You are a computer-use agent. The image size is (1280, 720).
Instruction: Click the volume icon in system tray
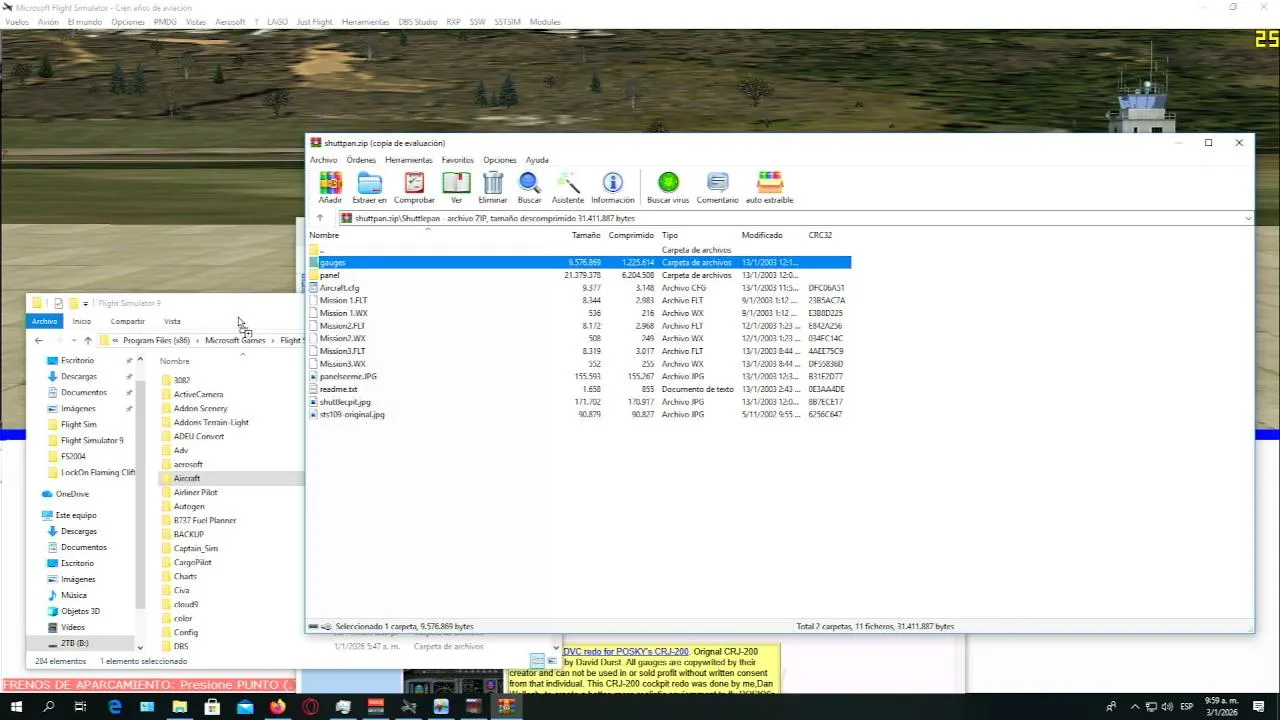pyautogui.click(x=1167, y=707)
